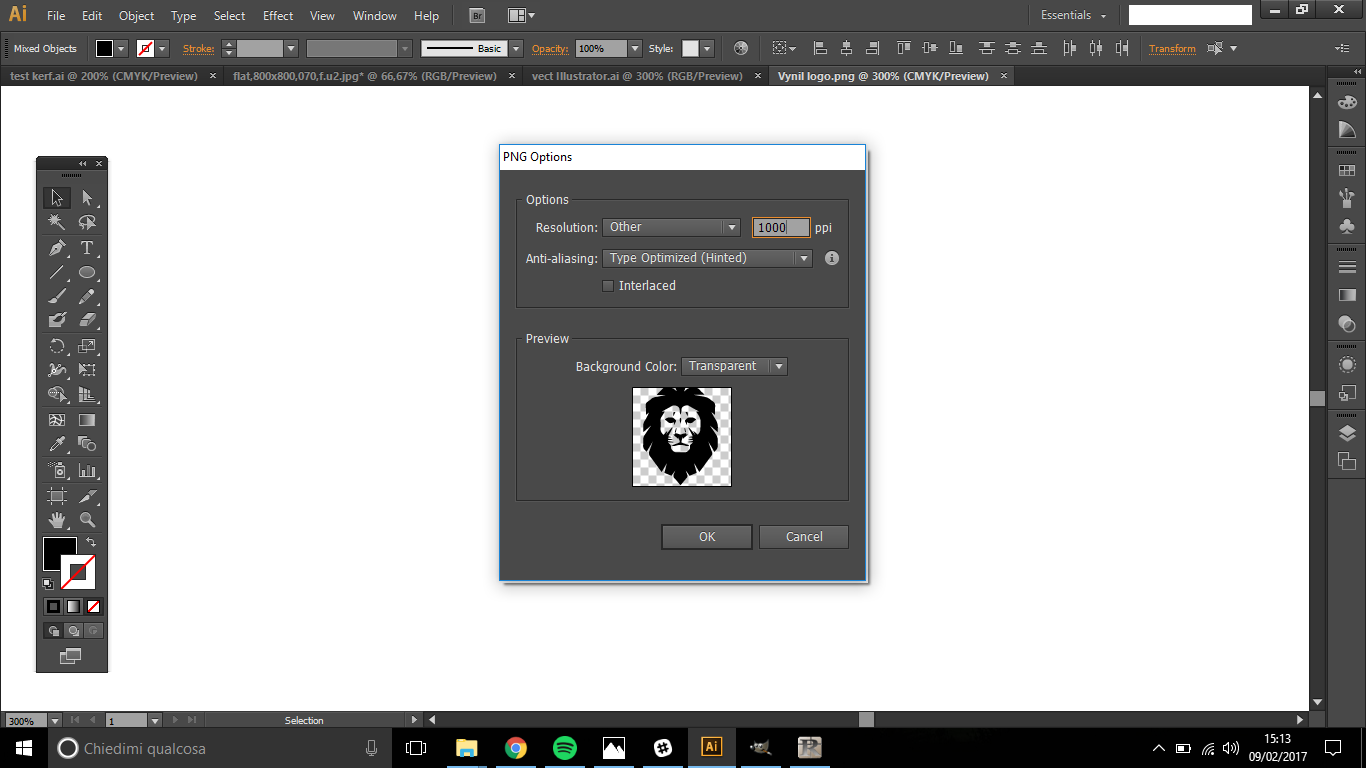
Task: Click the Stroke swatch in toolbox
Action: pyautogui.click(x=78, y=571)
